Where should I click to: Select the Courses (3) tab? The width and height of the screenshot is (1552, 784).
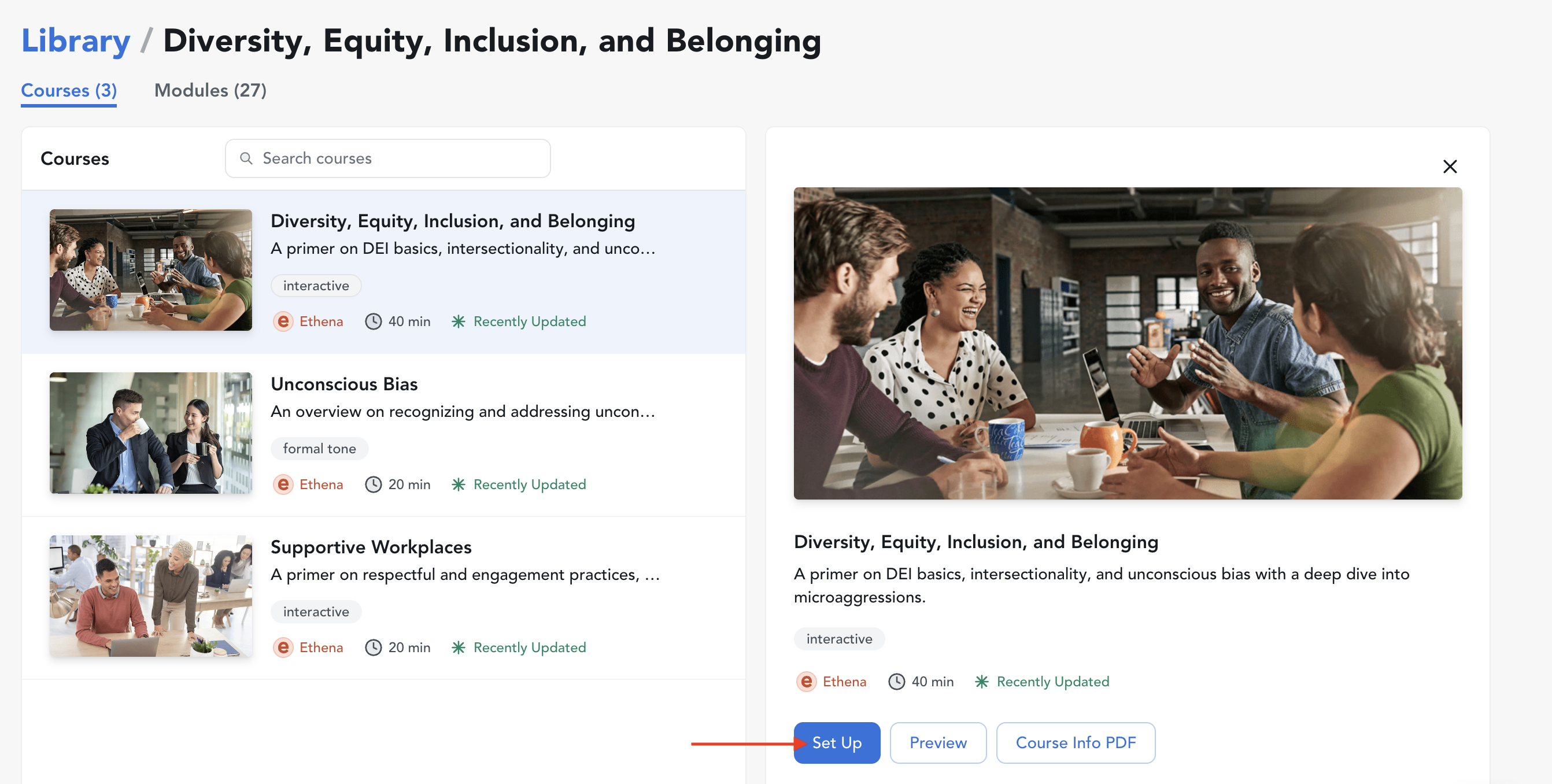[x=69, y=90]
